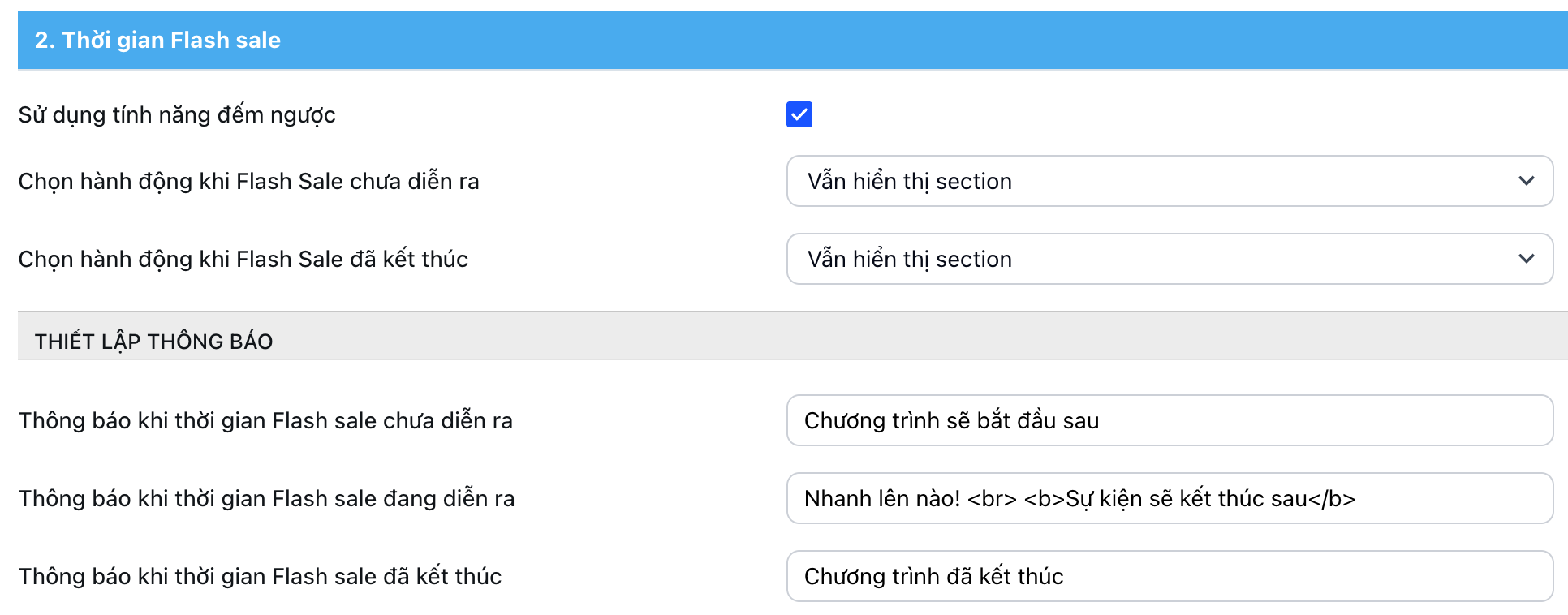Screen dimensions: 1568x615
Task: Click chevron arrow of Flash Sale chưa diễn ra dropdown
Action: pyautogui.click(x=1526, y=181)
